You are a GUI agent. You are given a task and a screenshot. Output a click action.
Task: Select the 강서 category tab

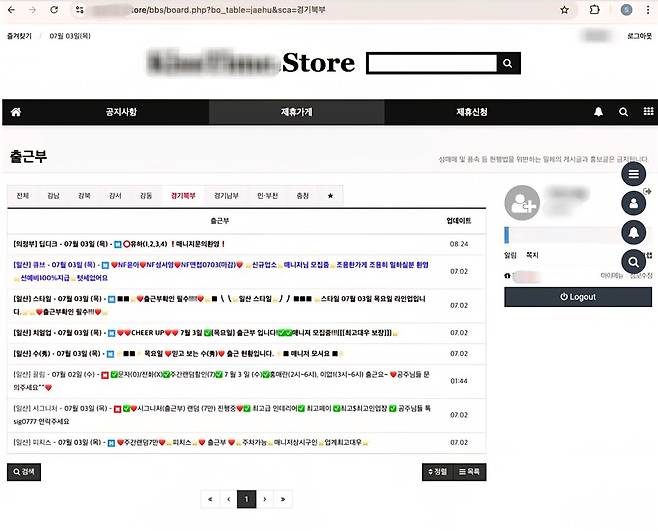click(115, 196)
